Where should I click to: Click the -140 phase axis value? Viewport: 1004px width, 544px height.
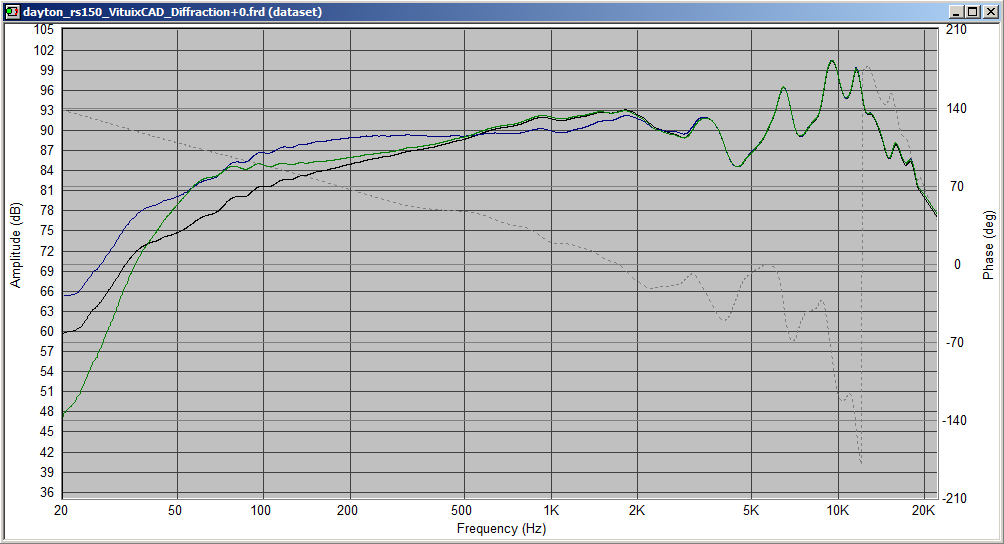click(x=954, y=420)
